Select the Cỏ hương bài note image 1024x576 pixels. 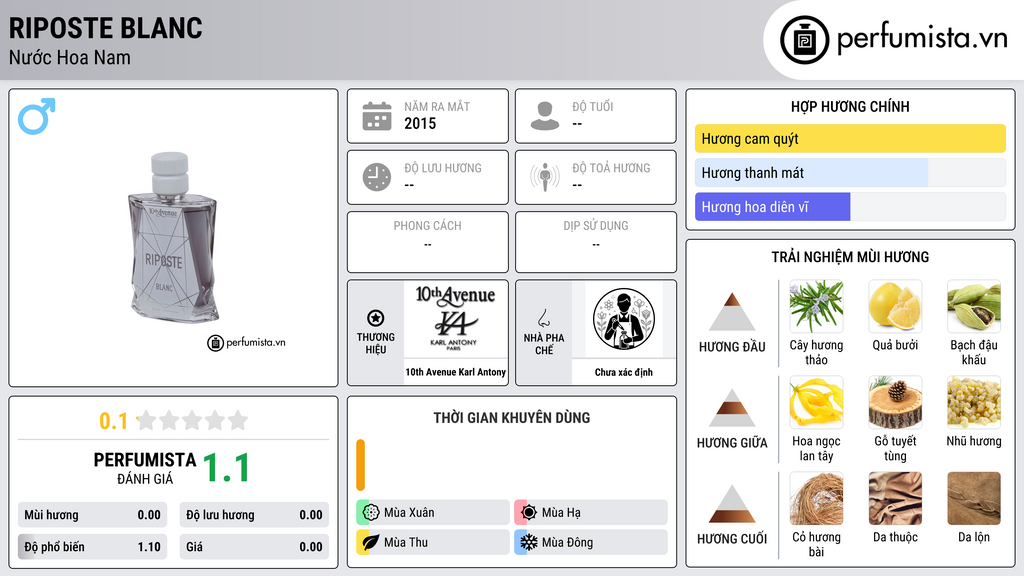tap(816, 498)
